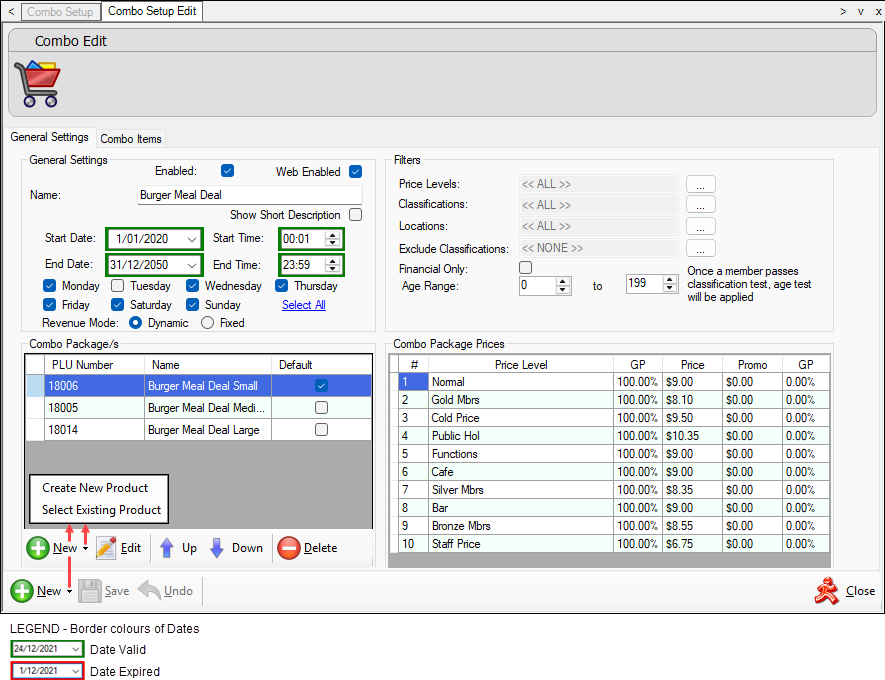Click the Edit pencil icon
This screenshot has width=885, height=680.
coord(106,548)
